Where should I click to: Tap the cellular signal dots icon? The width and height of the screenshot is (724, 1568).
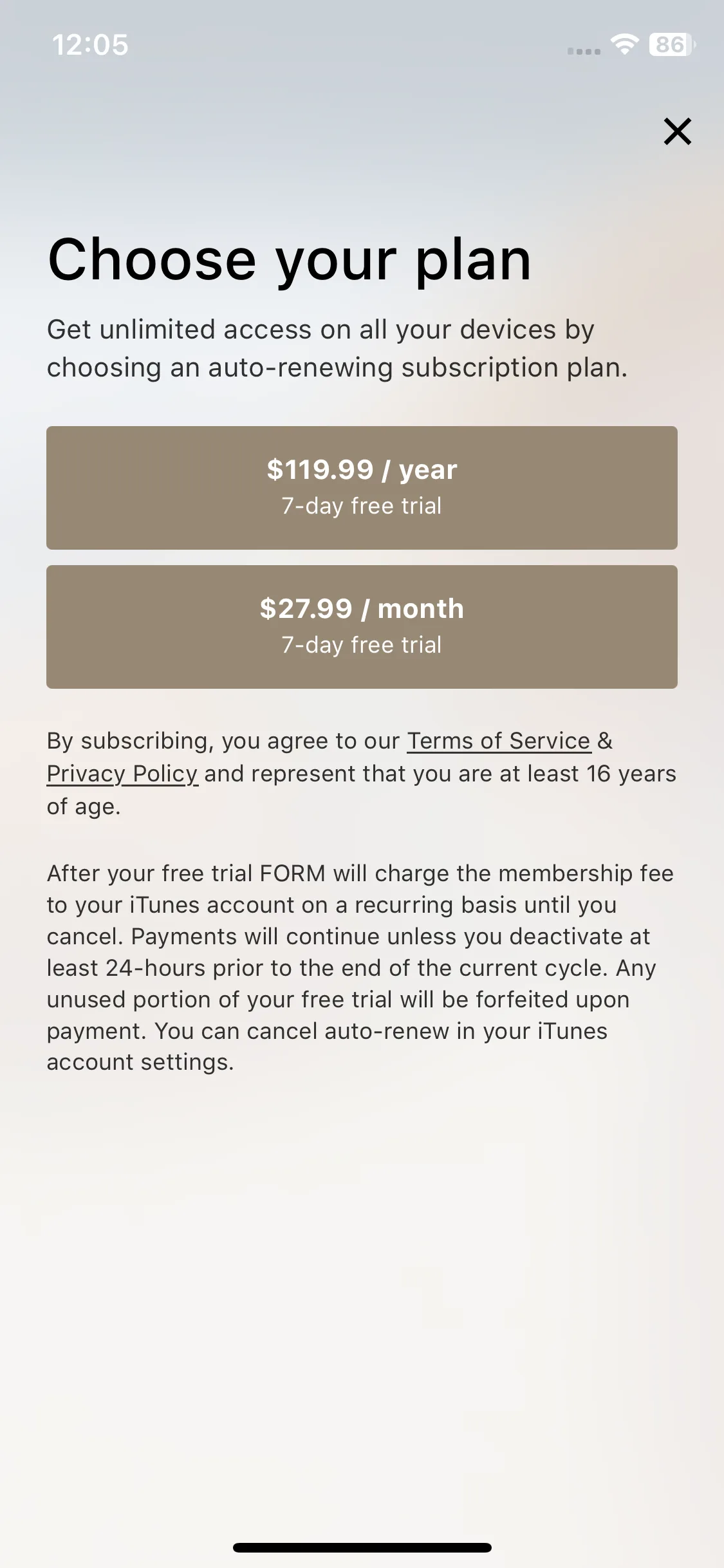[x=584, y=51]
